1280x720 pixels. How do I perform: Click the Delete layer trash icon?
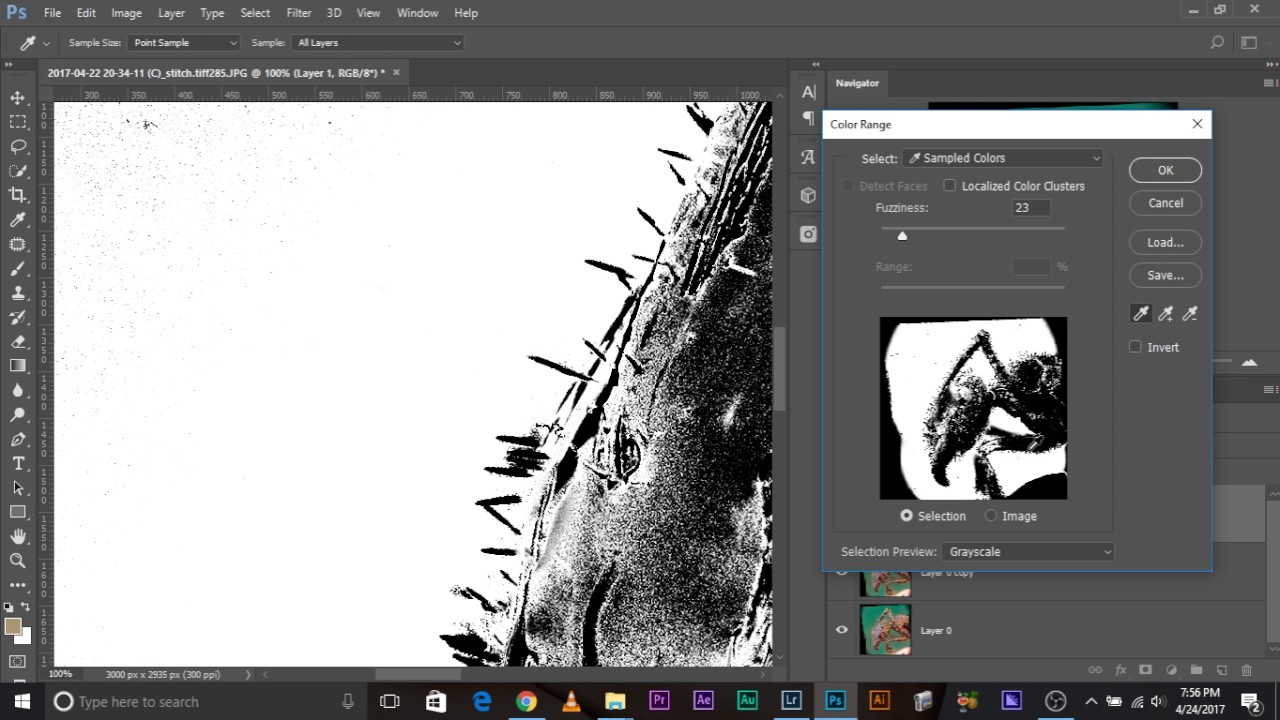(x=1246, y=670)
